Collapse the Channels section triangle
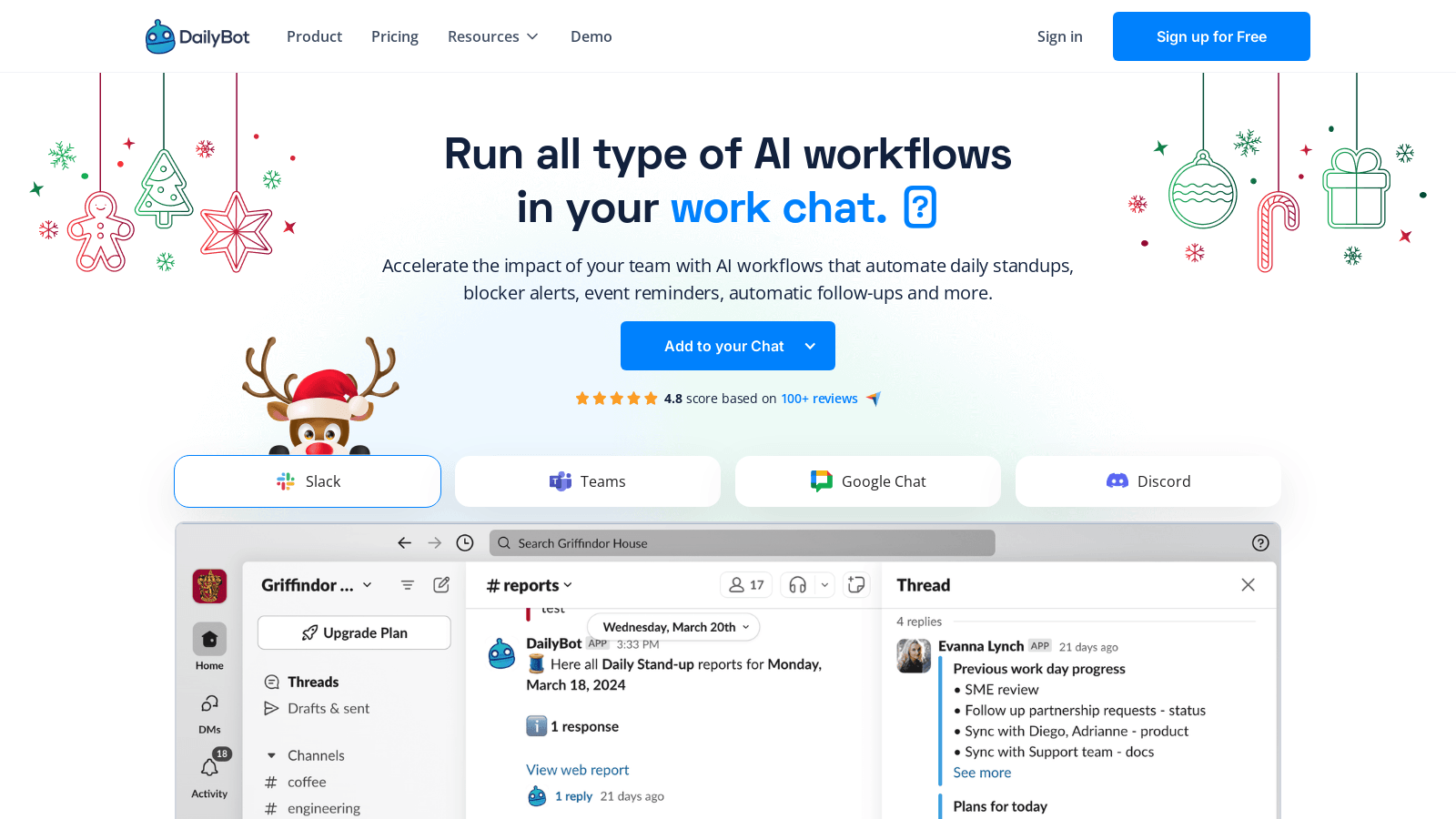The height and width of the screenshot is (819, 1456). tap(271, 755)
